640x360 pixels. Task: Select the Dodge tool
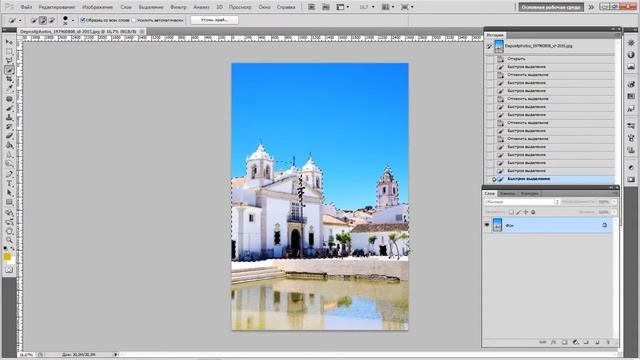[9, 163]
